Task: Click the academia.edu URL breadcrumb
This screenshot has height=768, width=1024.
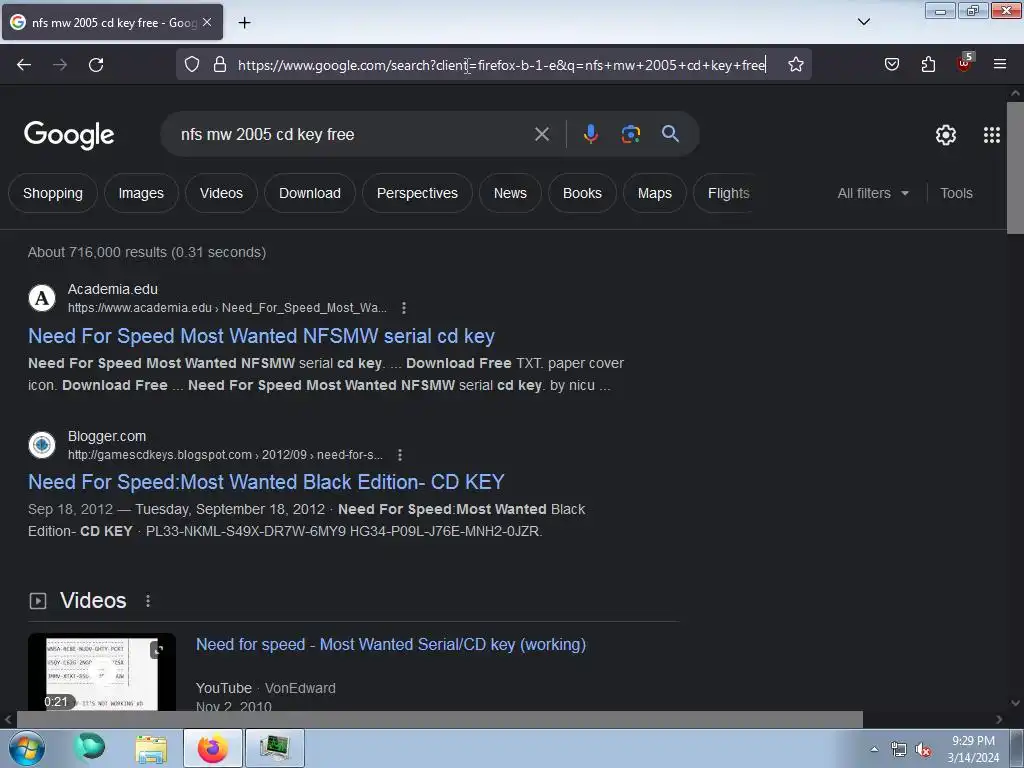Action: point(227,308)
